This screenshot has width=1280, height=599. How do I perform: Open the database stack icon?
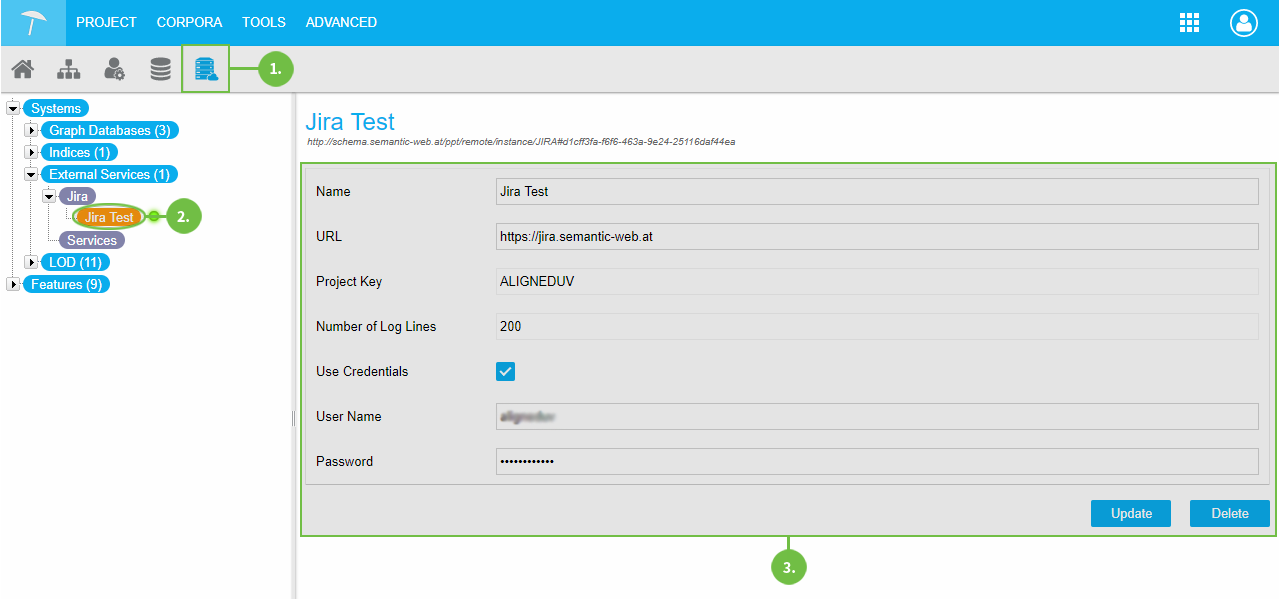coord(160,69)
